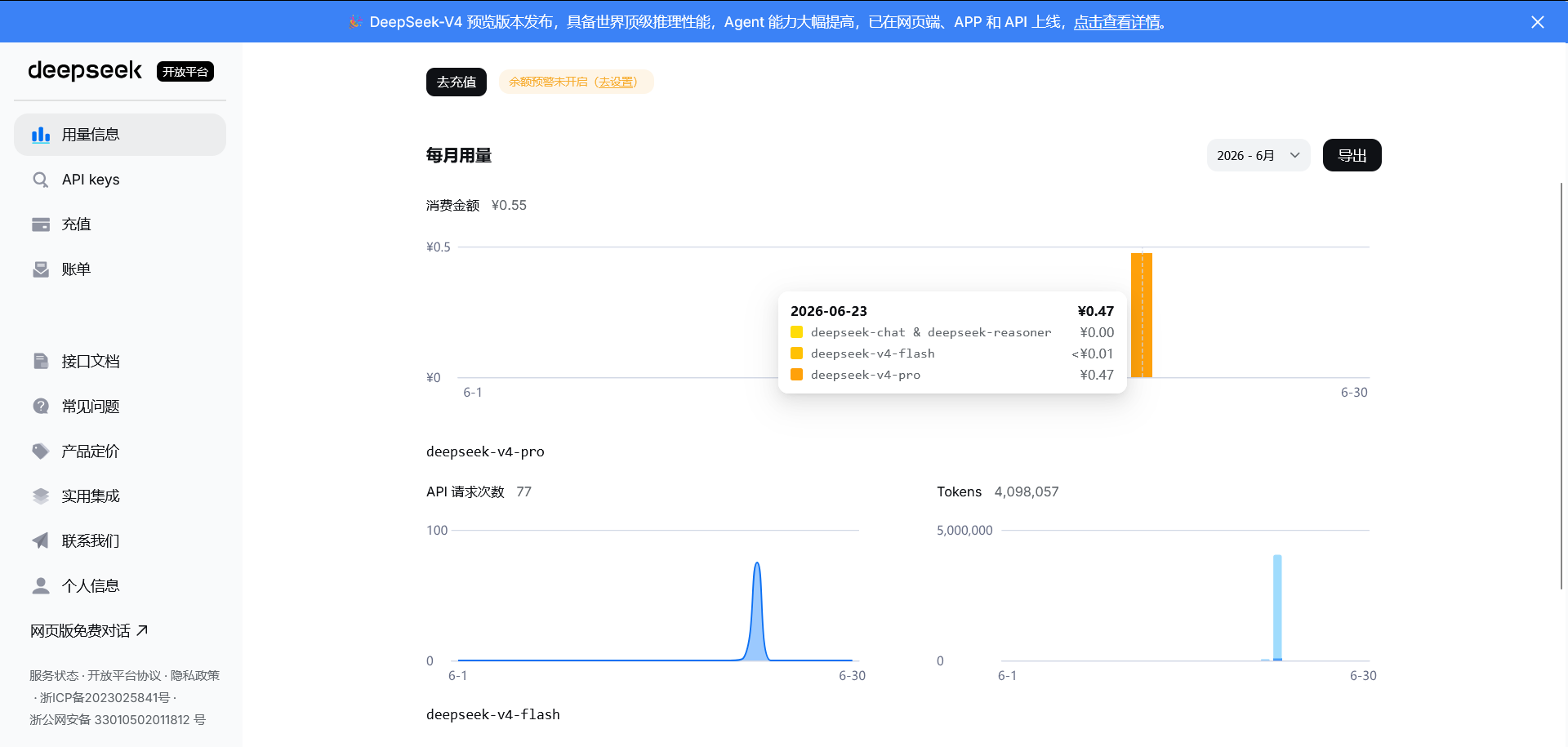Click the yellow deepseek-chat legend swatch

pos(796,332)
